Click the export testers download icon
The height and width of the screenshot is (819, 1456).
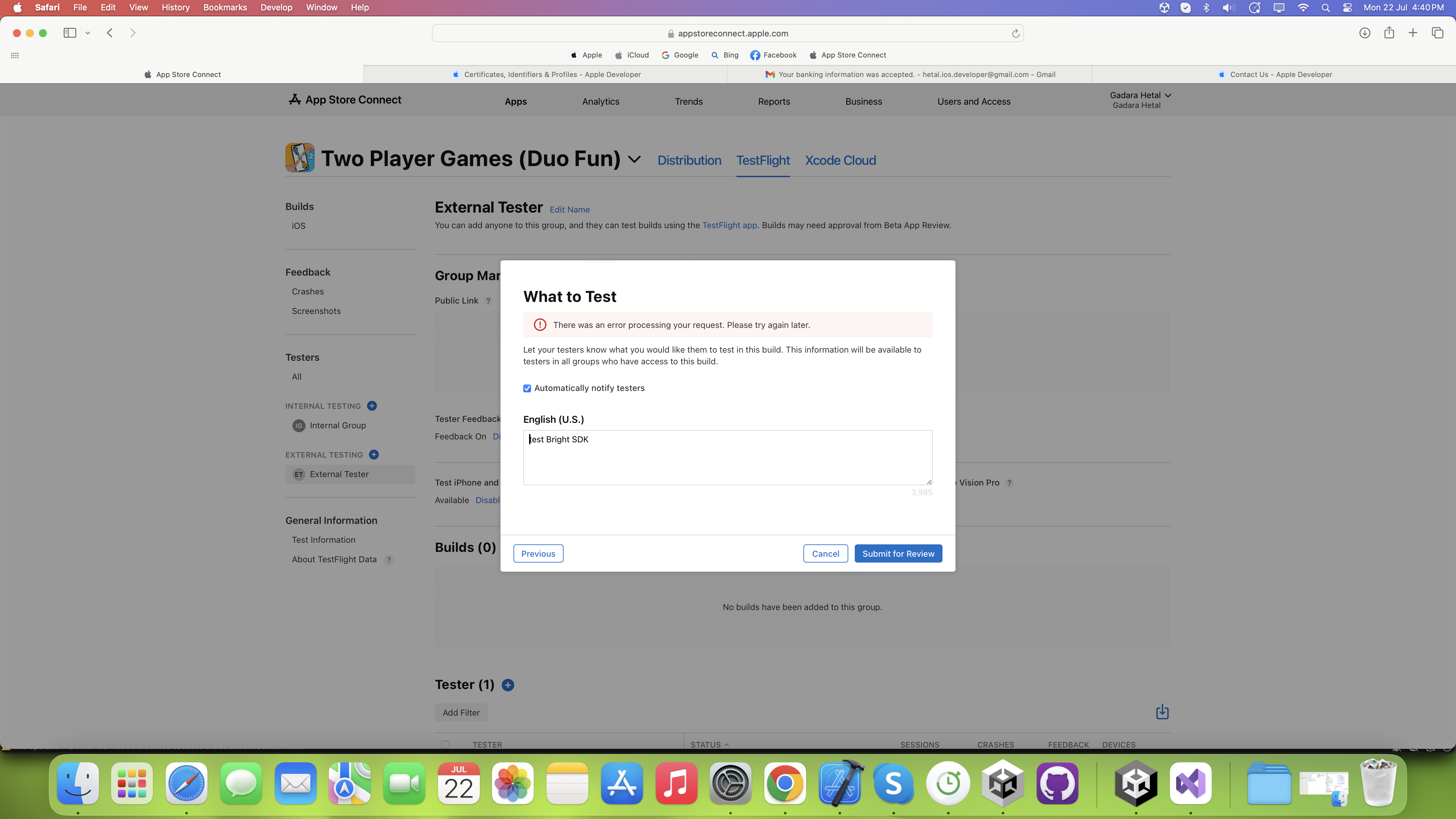(x=1162, y=712)
